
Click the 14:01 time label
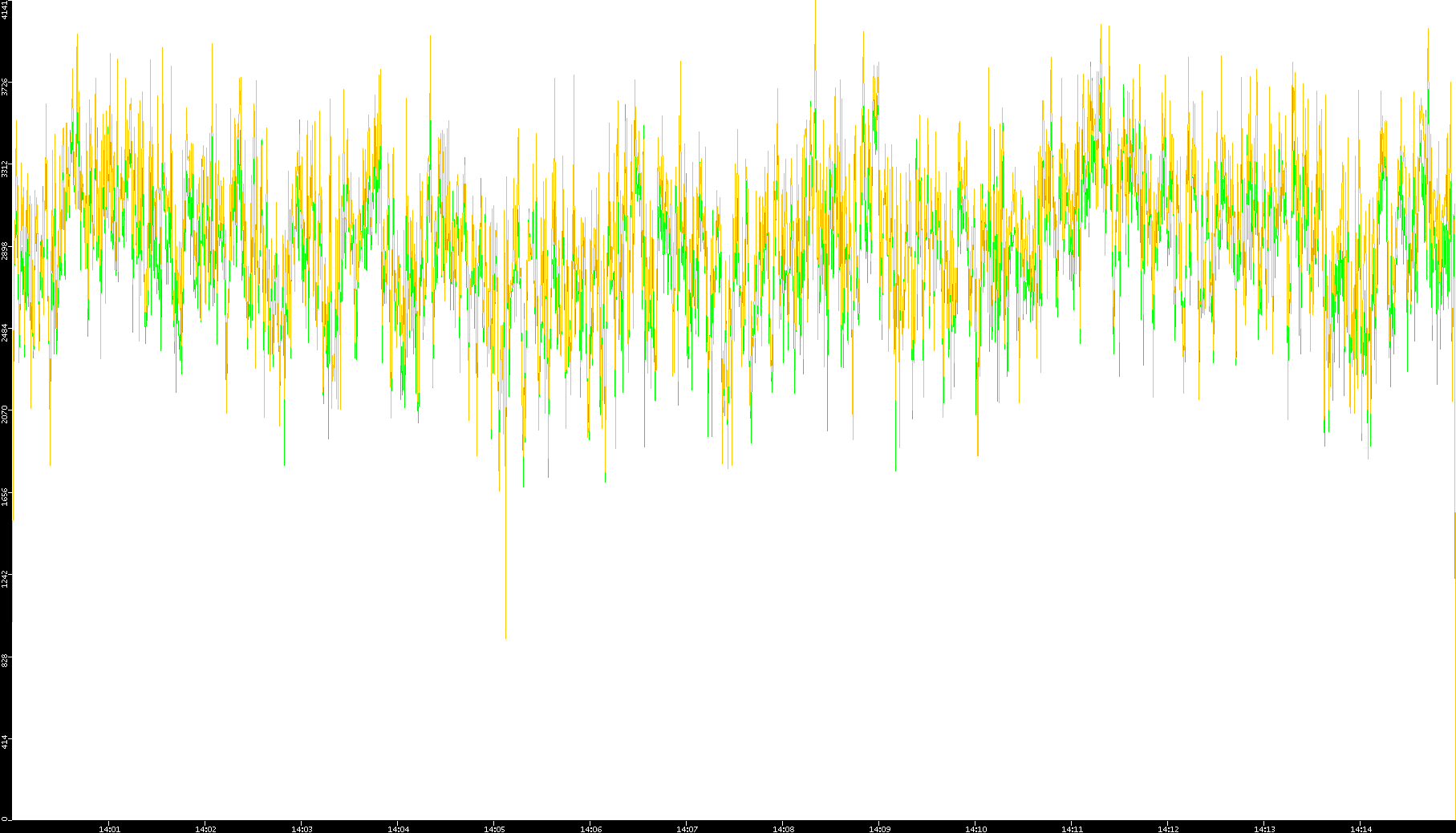tap(109, 829)
